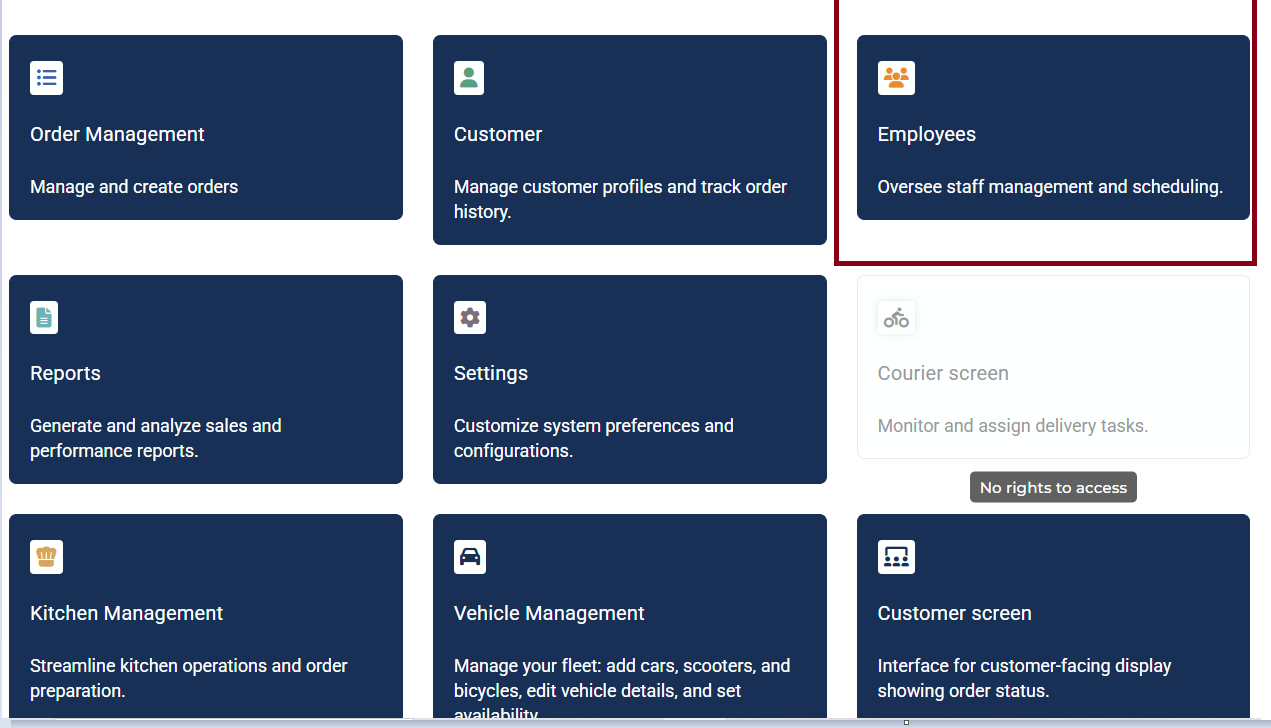Open the Kitchen Management heading
The height and width of the screenshot is (728, 1271).
(126, 613)
